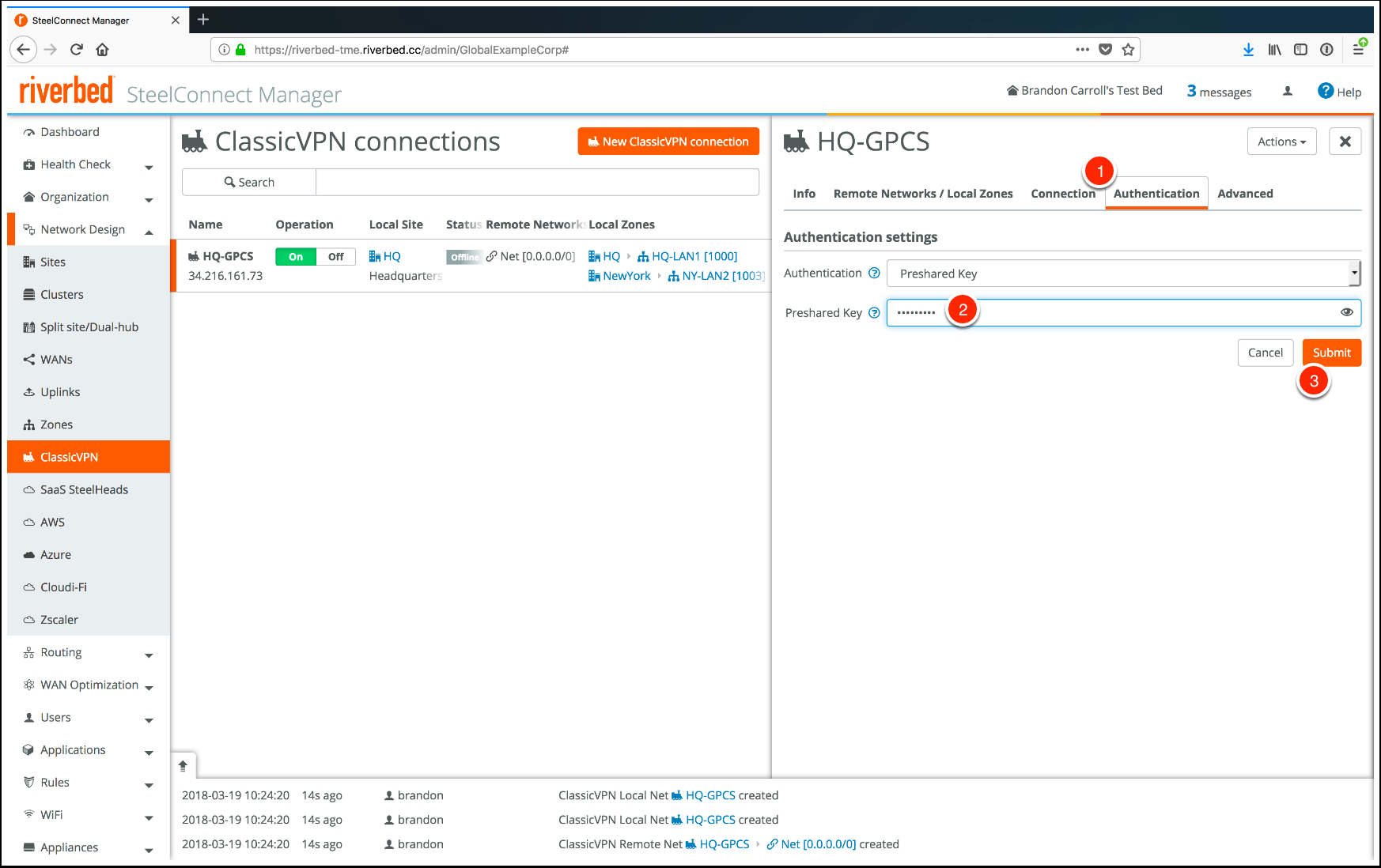Switch to the Connection tab
The width and height of the screenshot is (1381, 868).
click(1062, 194)
